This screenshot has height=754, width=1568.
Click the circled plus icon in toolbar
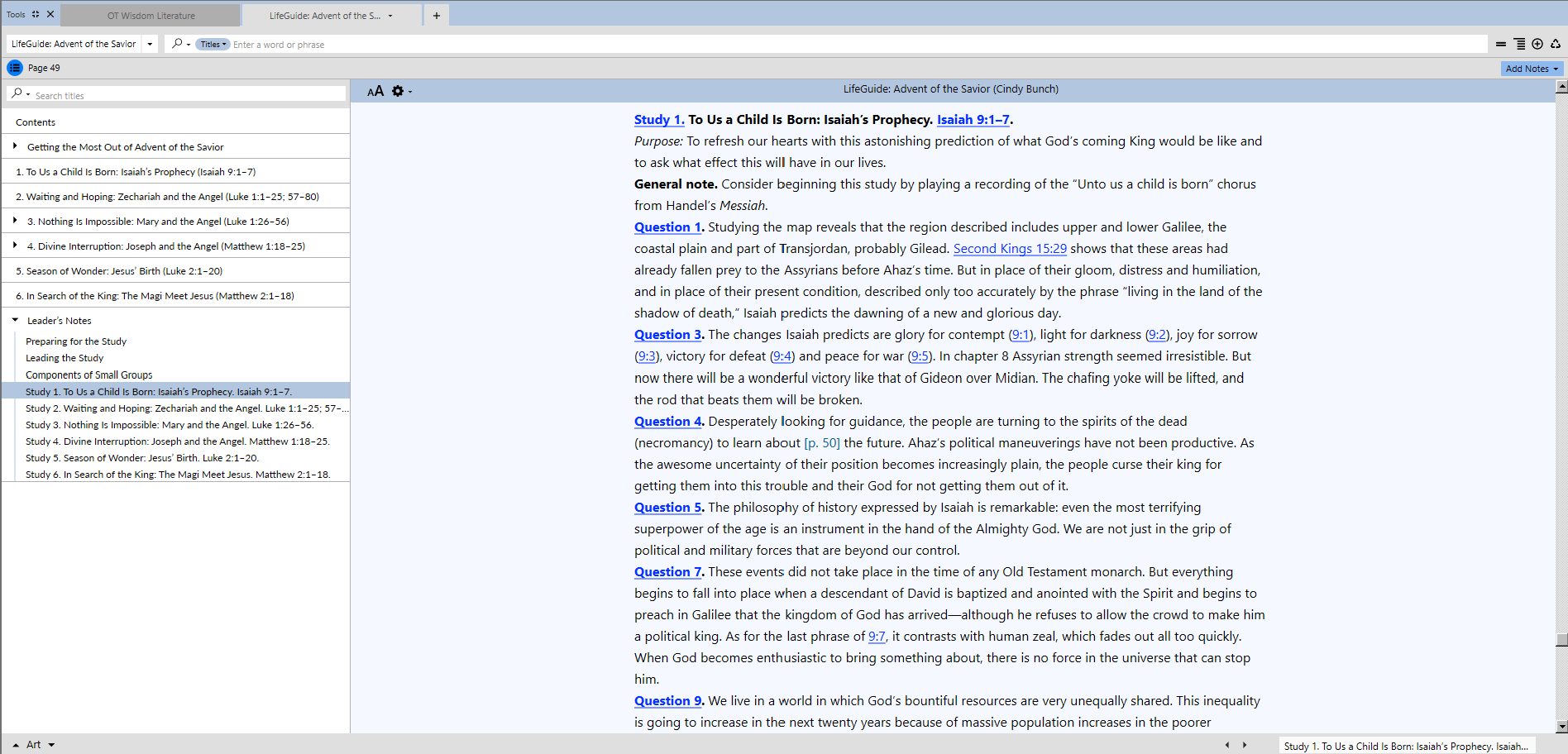[x=1537, y=44]
